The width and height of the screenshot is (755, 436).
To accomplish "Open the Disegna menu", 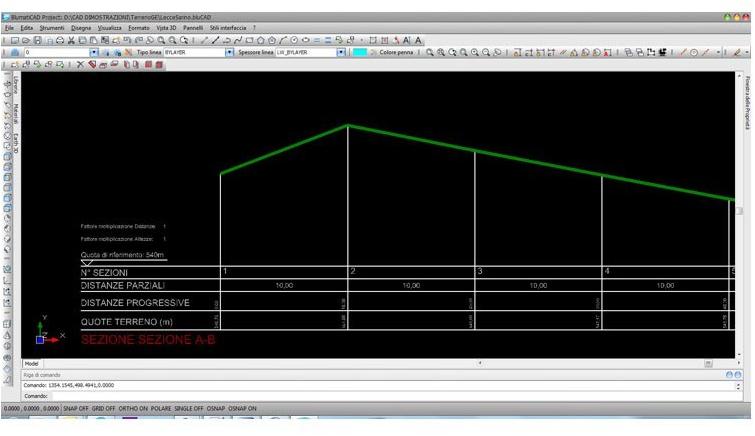I will pos(81,28).
